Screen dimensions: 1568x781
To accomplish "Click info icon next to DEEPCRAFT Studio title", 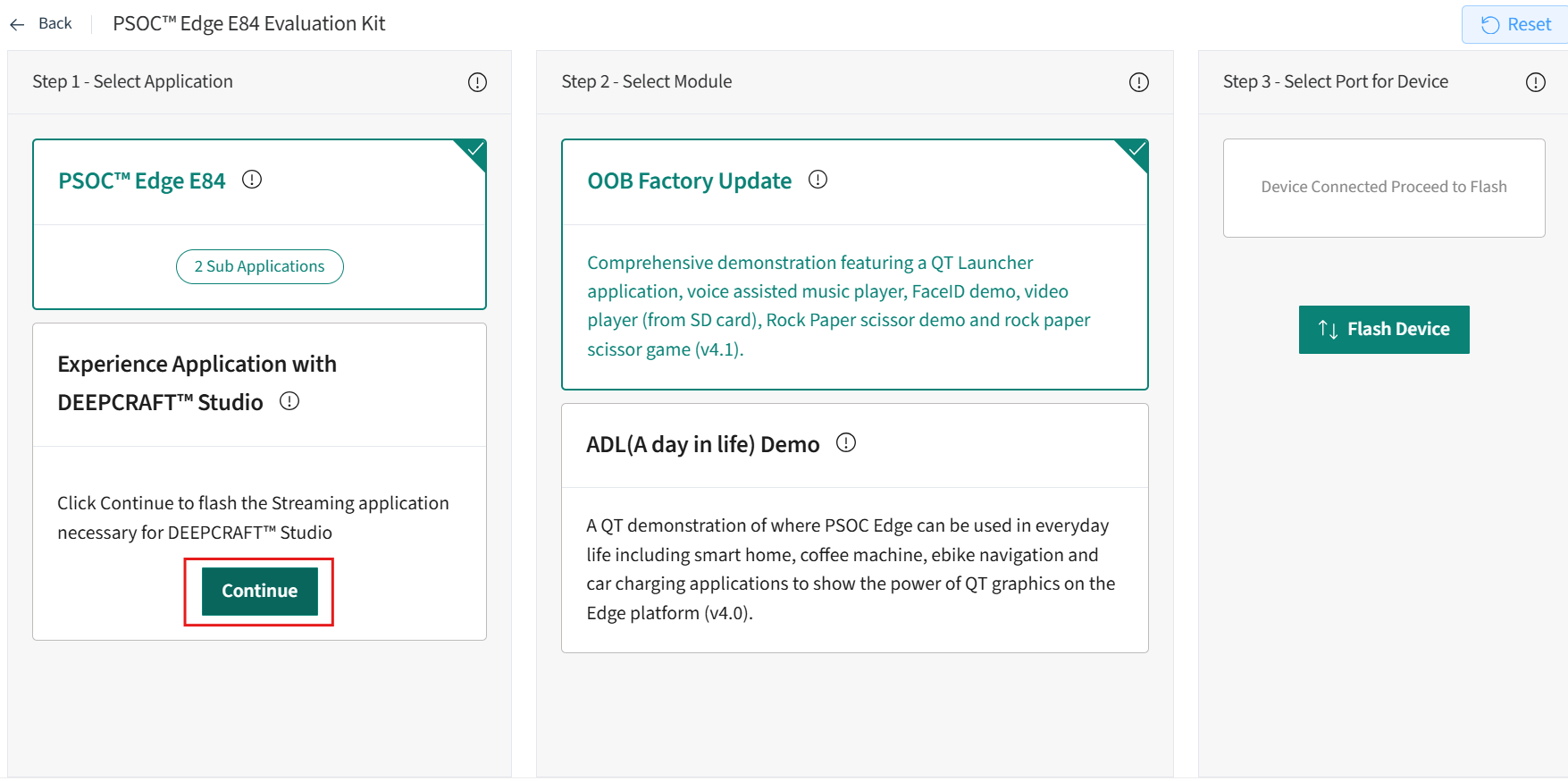I will tap(289, 401).
